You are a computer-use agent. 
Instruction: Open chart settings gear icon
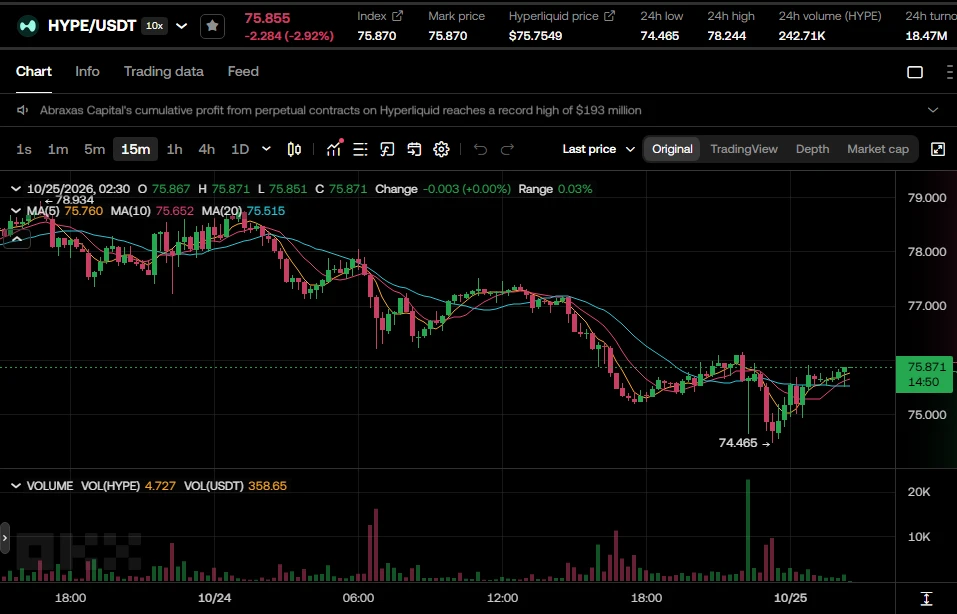(x=441, y=149)
